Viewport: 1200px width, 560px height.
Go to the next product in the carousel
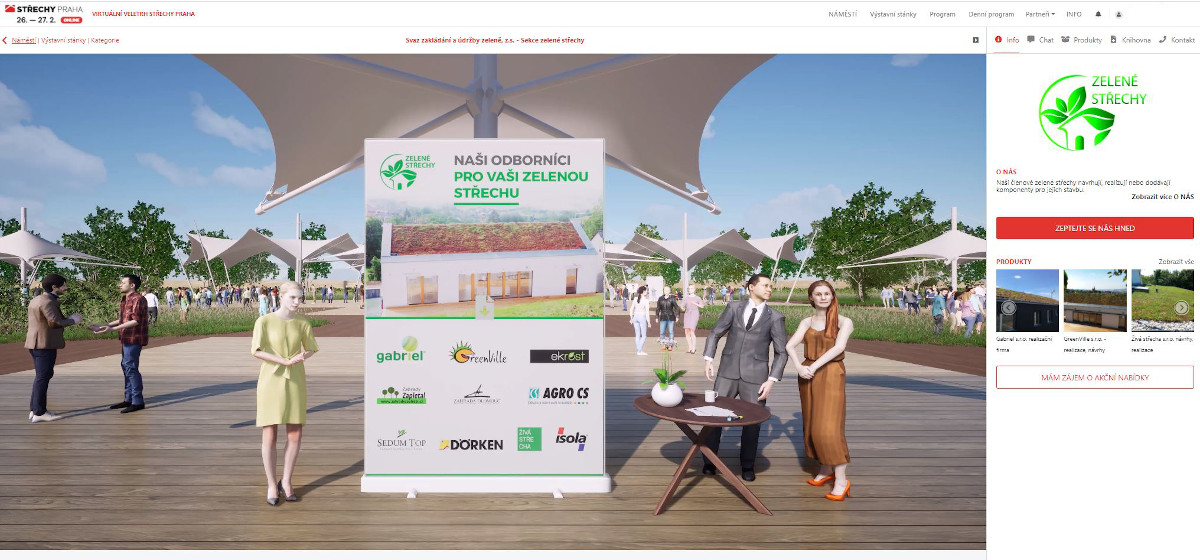pyautogui.click(x=1182, y=307)
